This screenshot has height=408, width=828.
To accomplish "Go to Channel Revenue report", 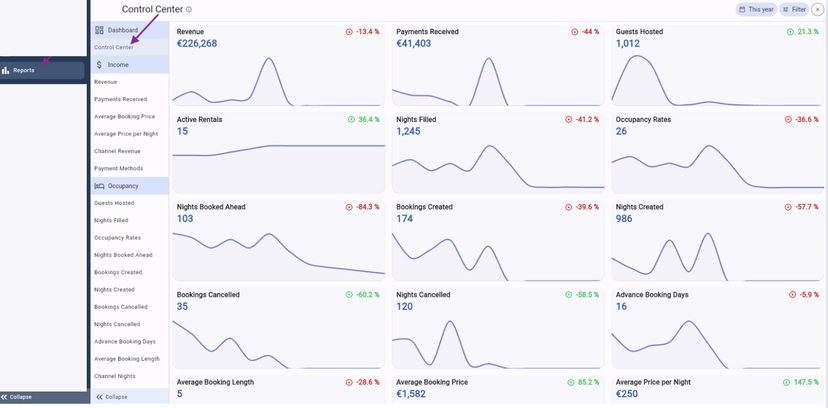I will point(117,151).
